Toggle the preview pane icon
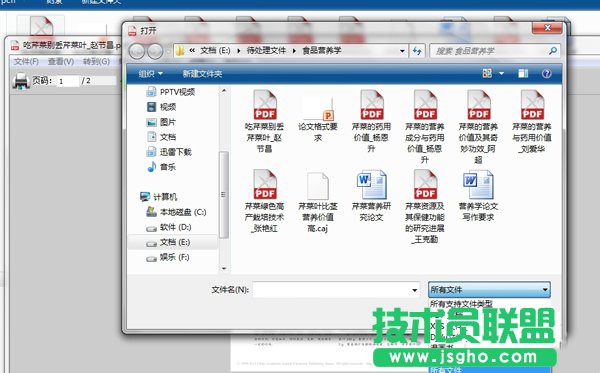This screenshot has width=600, height=373. (523, 73)
